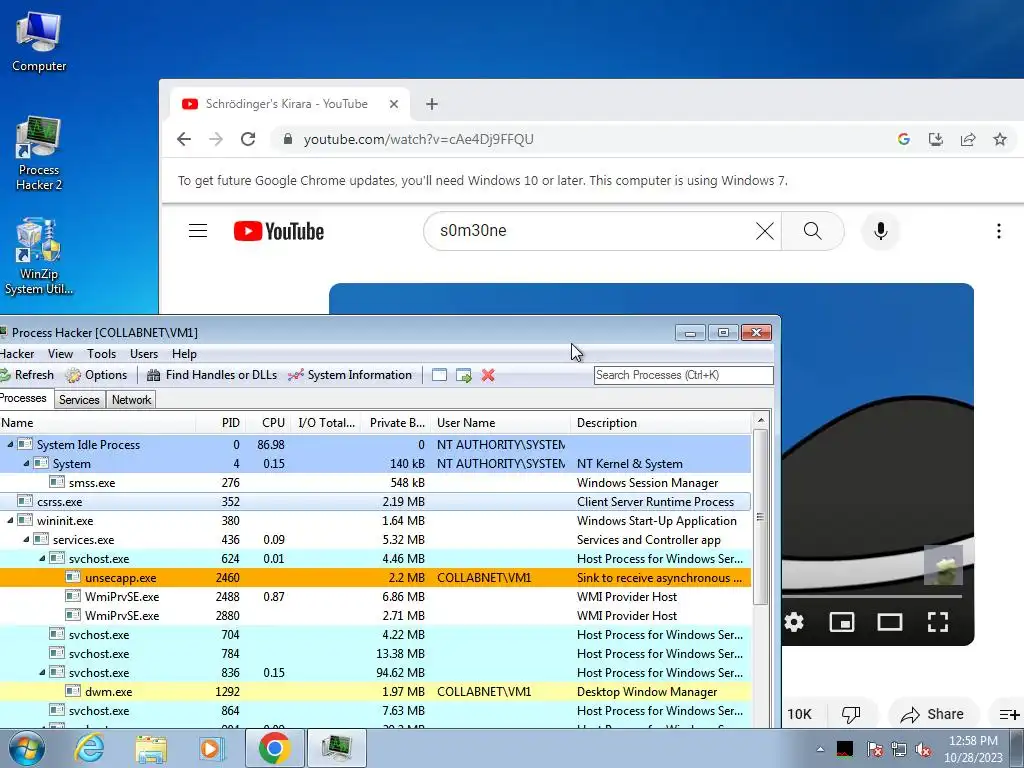Image resolution: width=1024 pixels, height=768 pixels.
Task: Open the Google icon in the address bar
Action: 904,139
